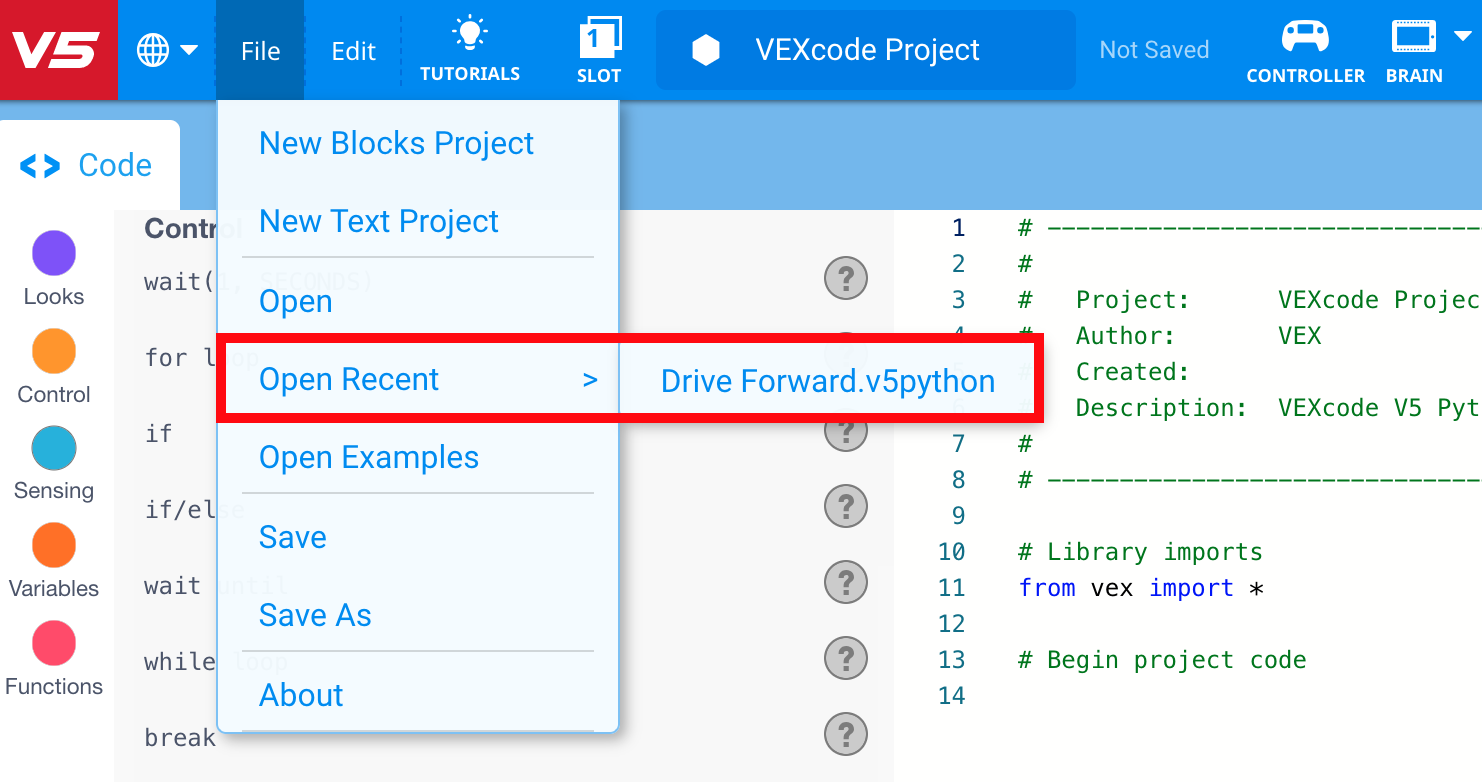This screenshot has width=1482, height=782.
Task: Open Drive Forward.v5python recent file
Action: click(x=828, y=381)
